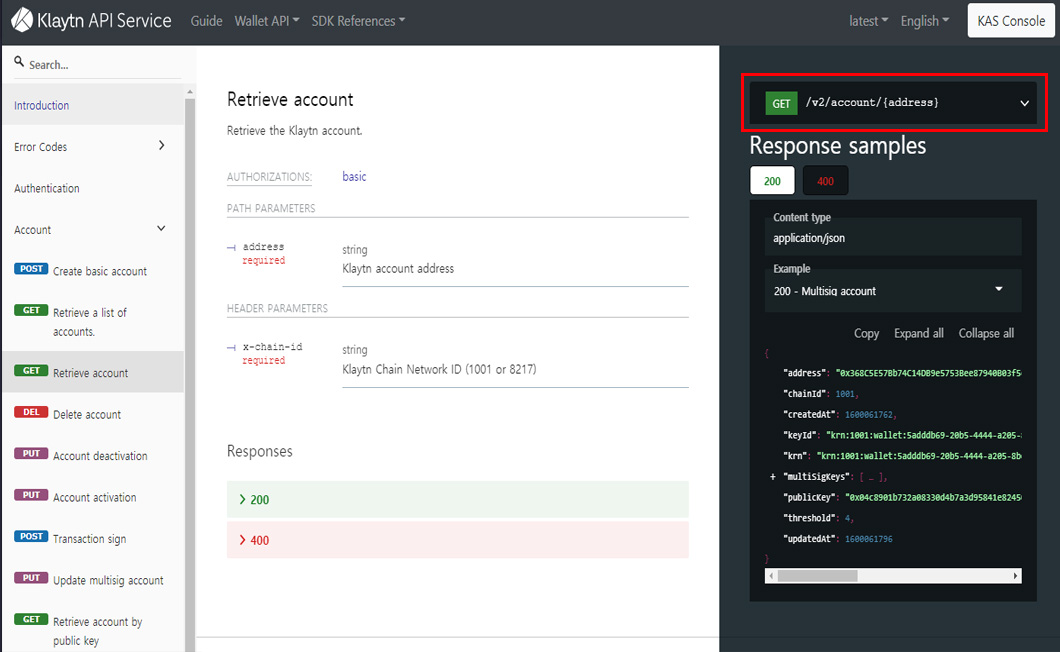This screenshot has width=1060, height=652.
Task: Click the Copy button in response sample
Action: (x=866, y=333)
